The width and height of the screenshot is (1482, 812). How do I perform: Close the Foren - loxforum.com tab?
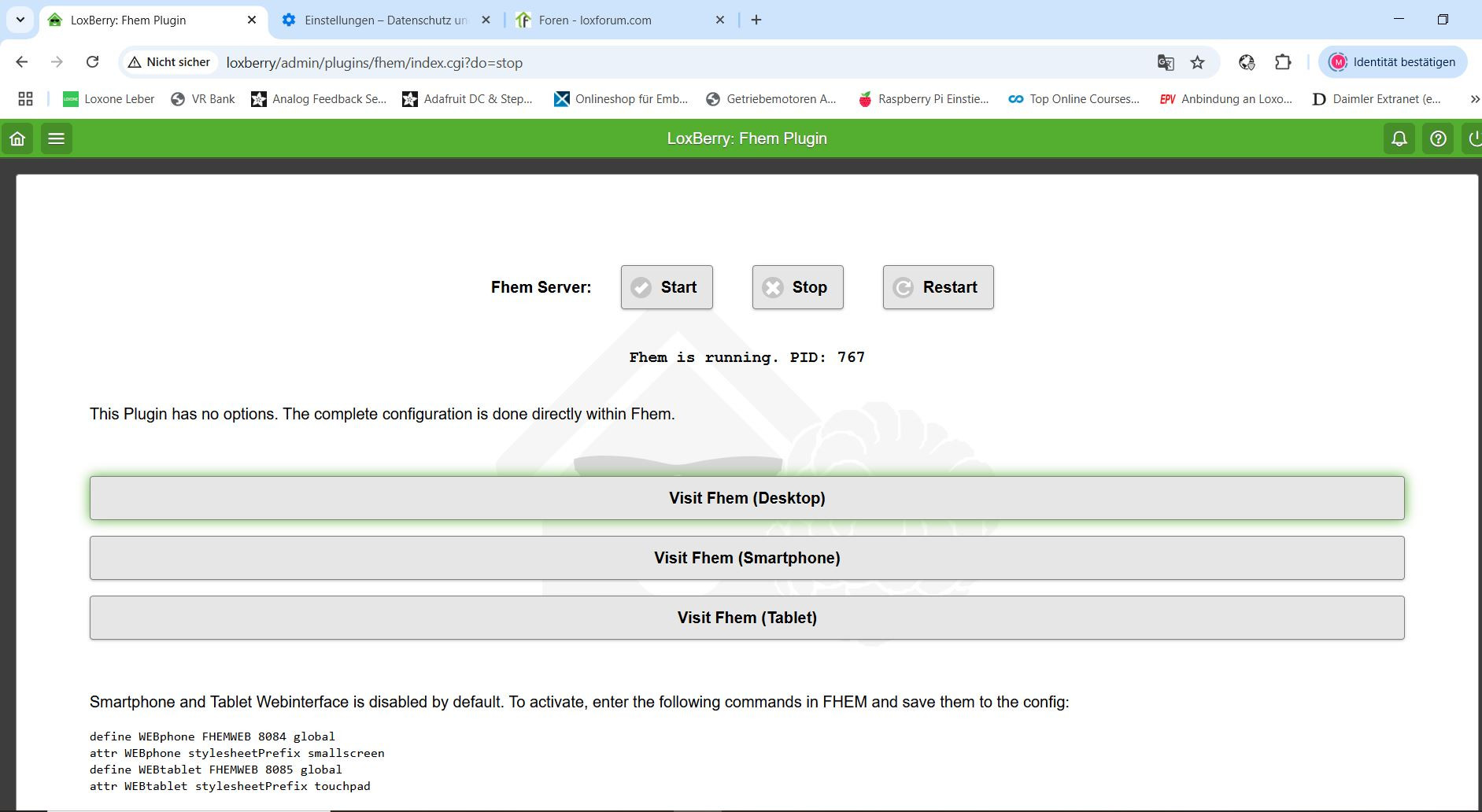point(720,20)
